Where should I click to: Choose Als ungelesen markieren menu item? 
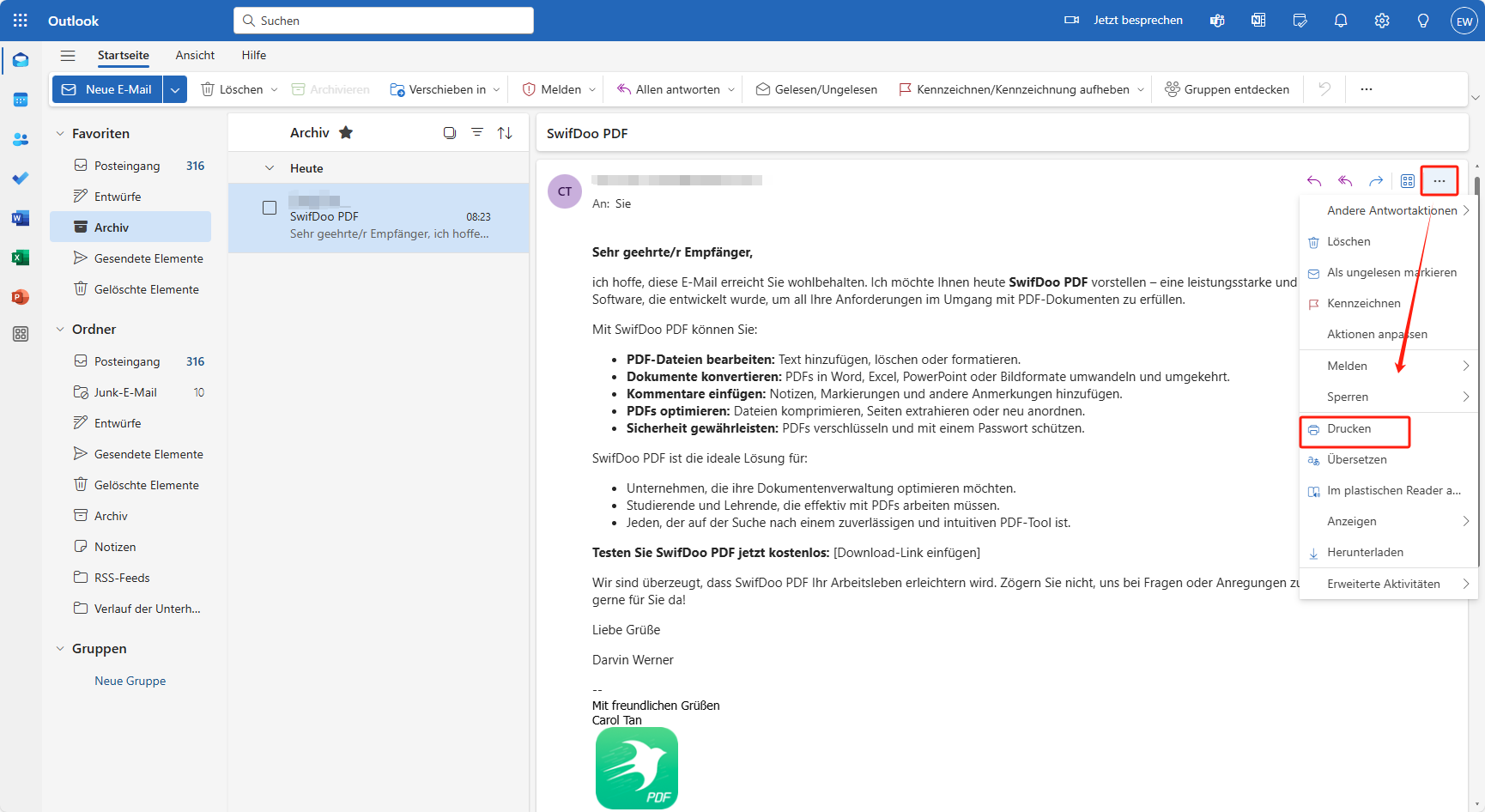click(1389, 273)
